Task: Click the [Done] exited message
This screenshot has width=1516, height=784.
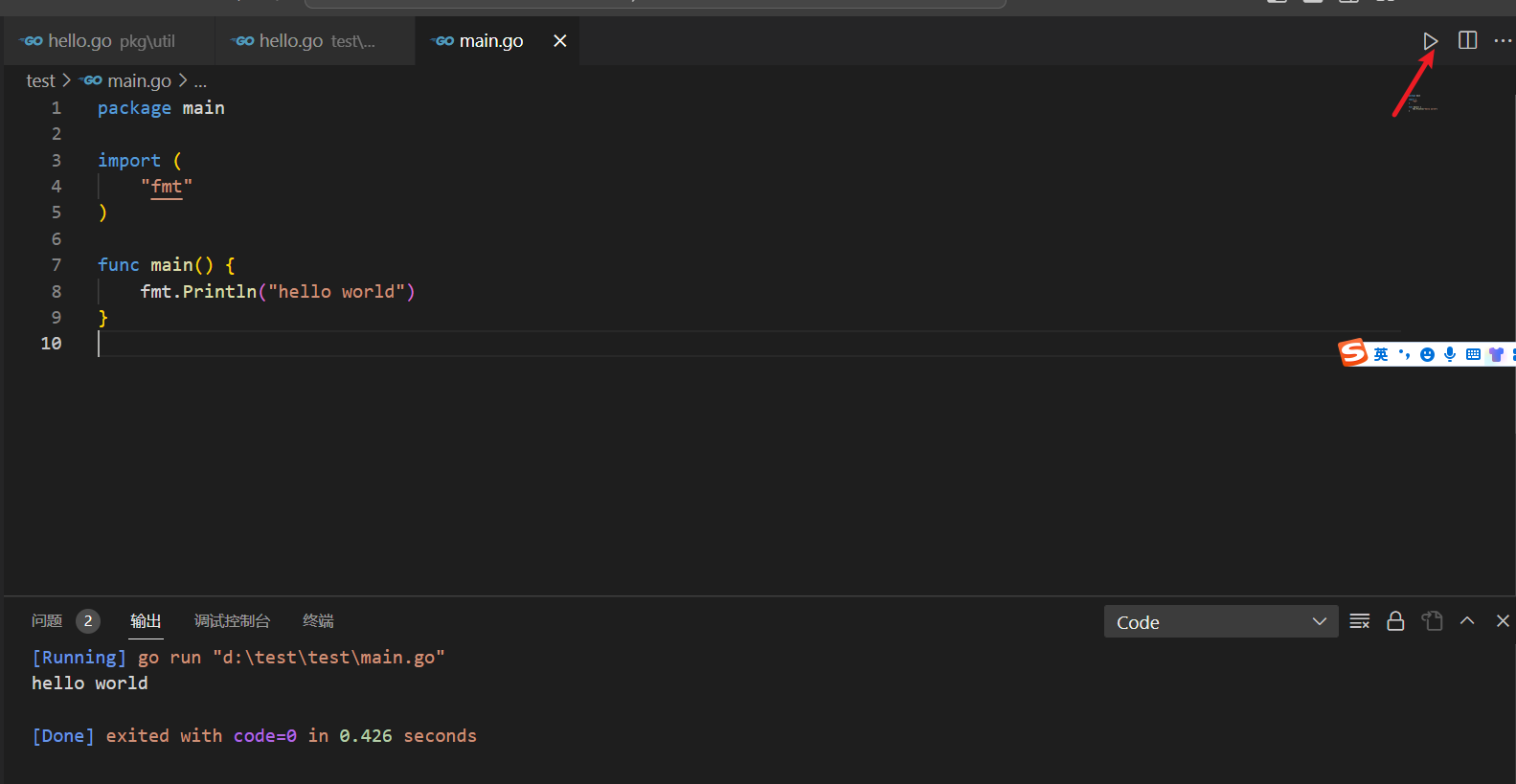Action: (254, 736)
